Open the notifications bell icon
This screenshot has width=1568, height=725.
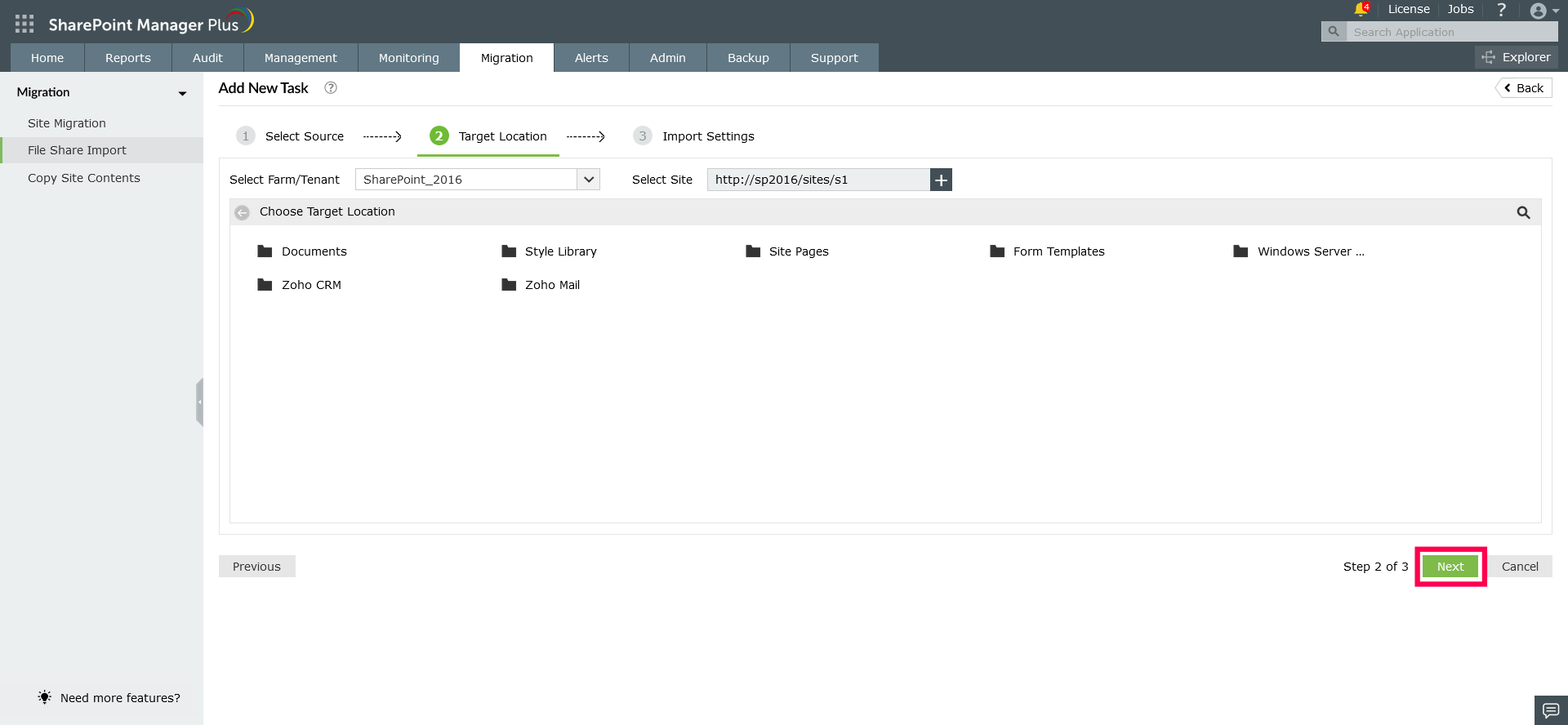[1361, 9]
